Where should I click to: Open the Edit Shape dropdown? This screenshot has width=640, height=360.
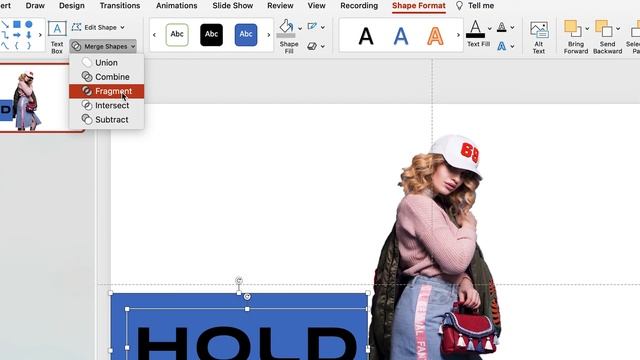[98, 27]
